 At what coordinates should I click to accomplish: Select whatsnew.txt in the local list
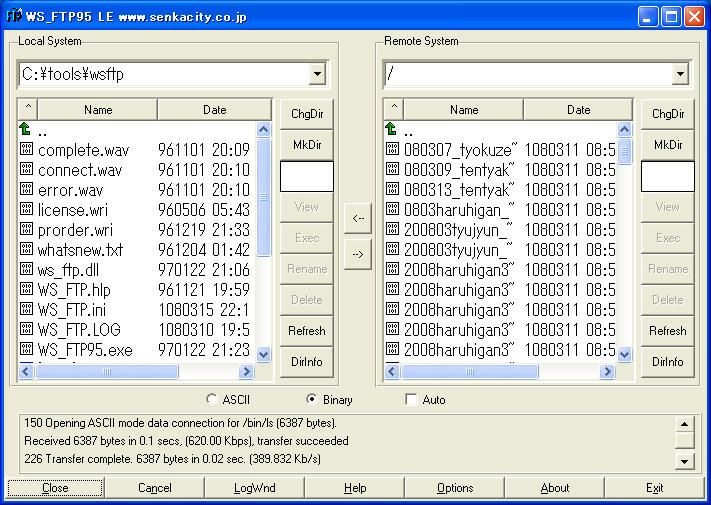pos(80,249)
